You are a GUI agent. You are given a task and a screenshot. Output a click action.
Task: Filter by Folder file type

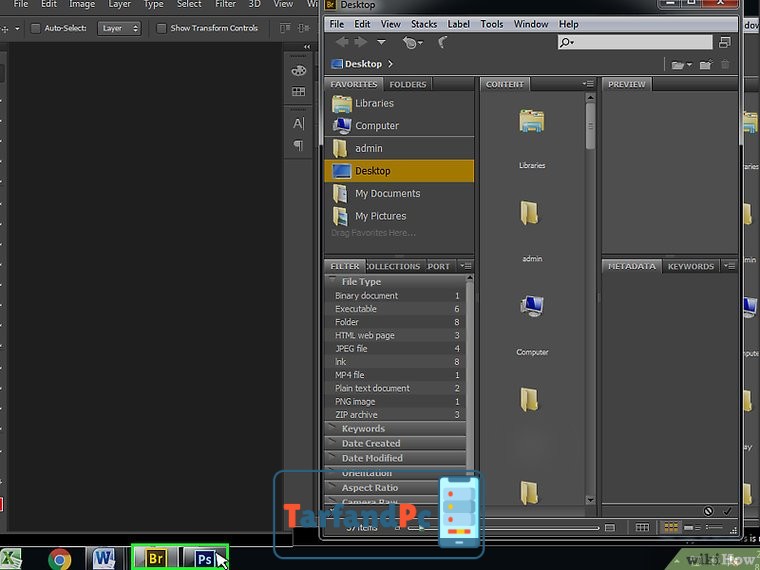coord(395,322)
